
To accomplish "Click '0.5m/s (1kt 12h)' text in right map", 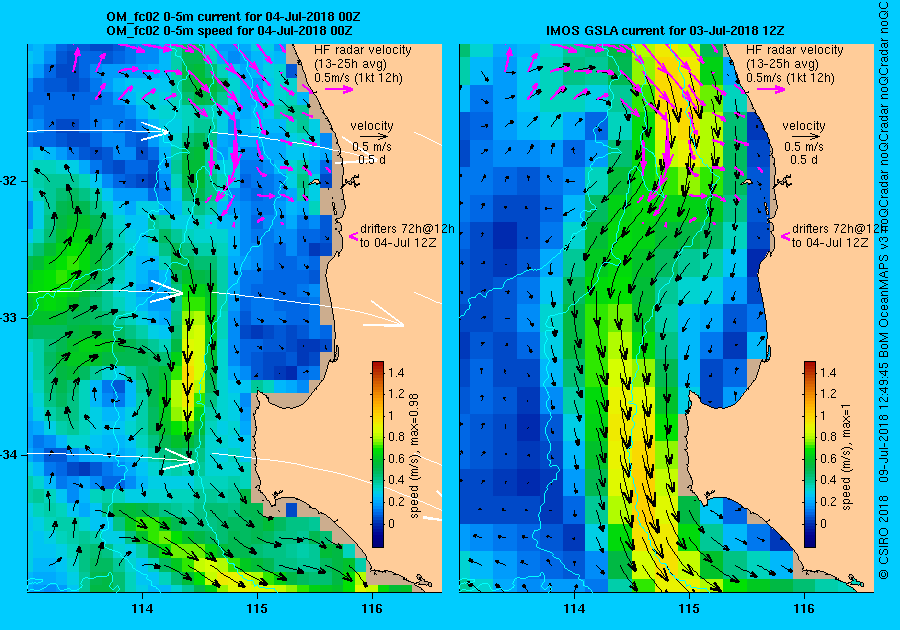I will pos(790,78).
